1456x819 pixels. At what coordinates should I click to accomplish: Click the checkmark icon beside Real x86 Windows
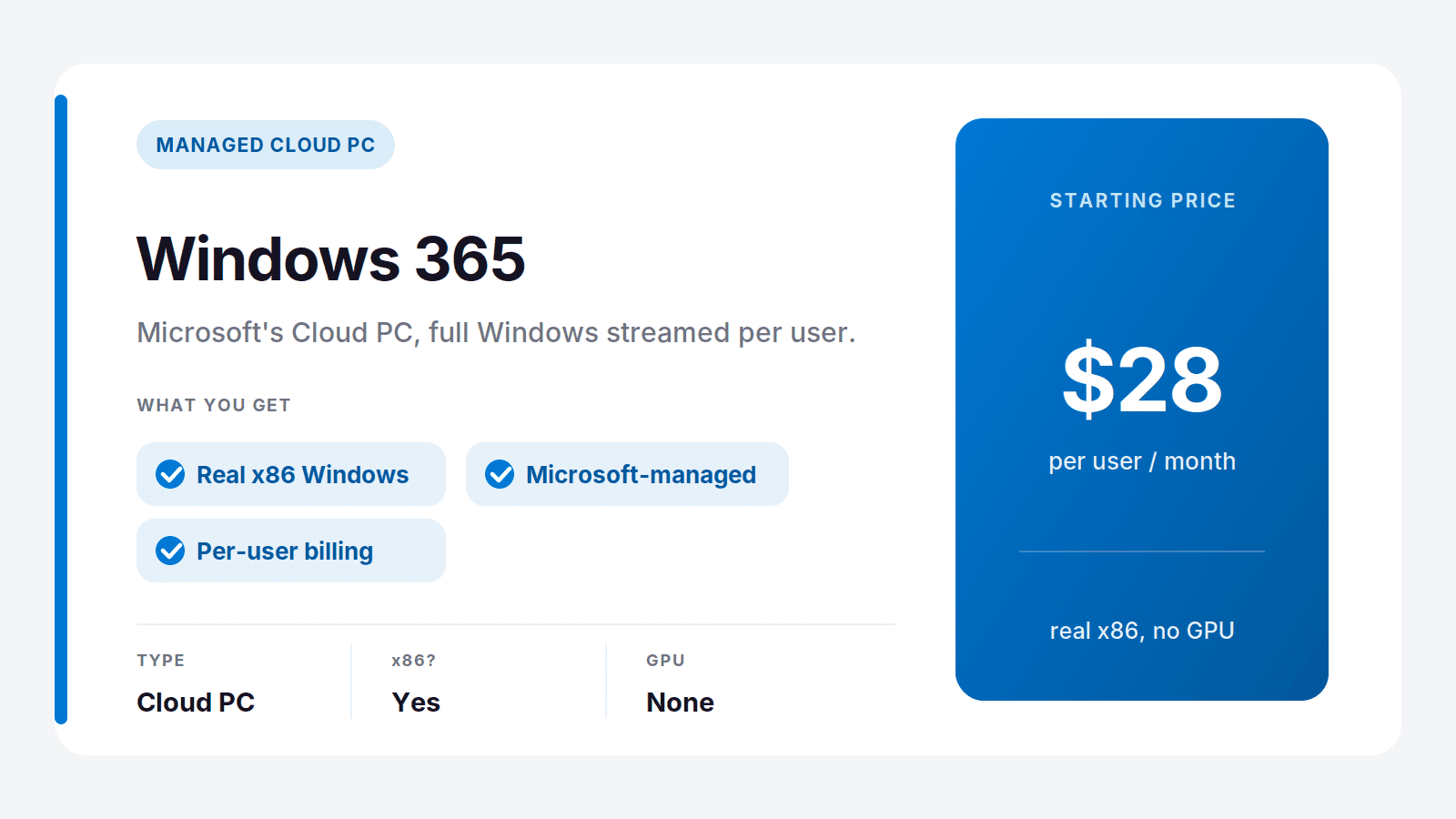(170, 474)
